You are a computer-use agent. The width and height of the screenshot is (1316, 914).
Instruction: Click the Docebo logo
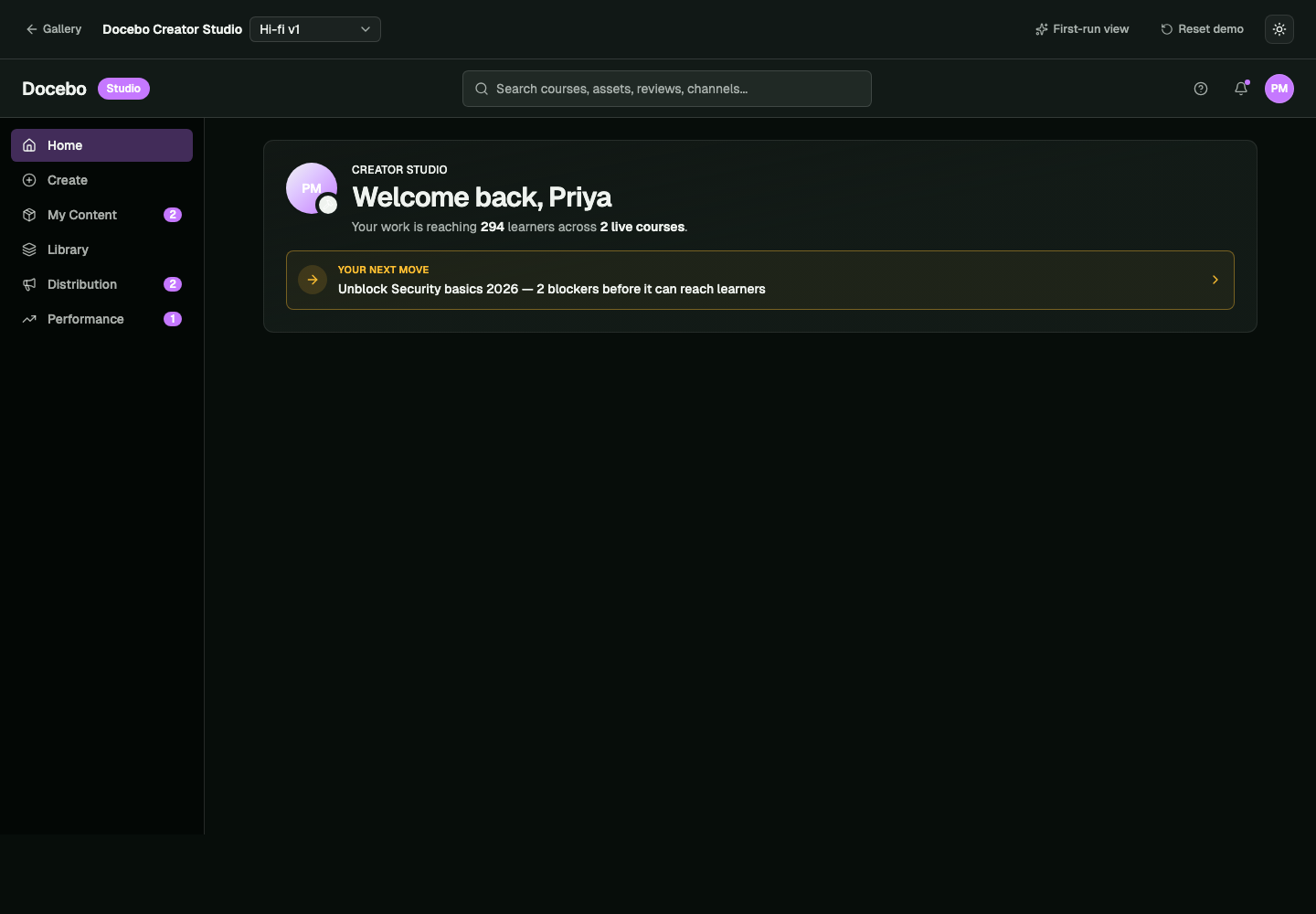coord(54,89)
